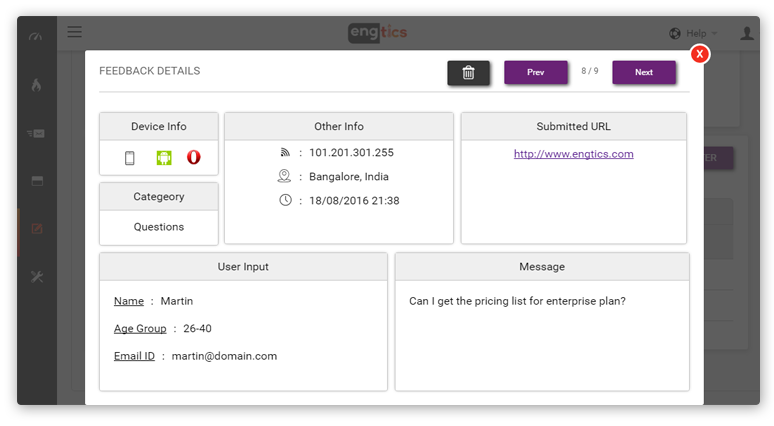Click the Other Info panel header
The image size is (774, 426).
(x=339, y=126)
